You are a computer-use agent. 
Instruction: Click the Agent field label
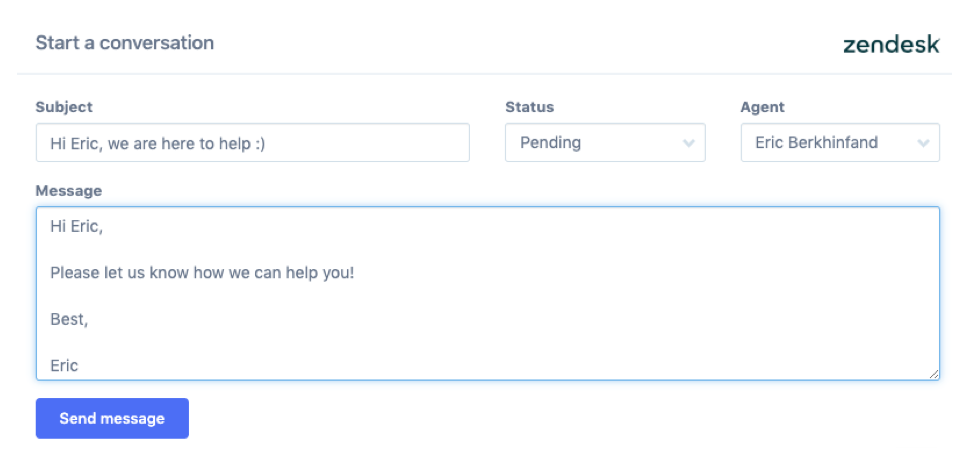[763, 107]
